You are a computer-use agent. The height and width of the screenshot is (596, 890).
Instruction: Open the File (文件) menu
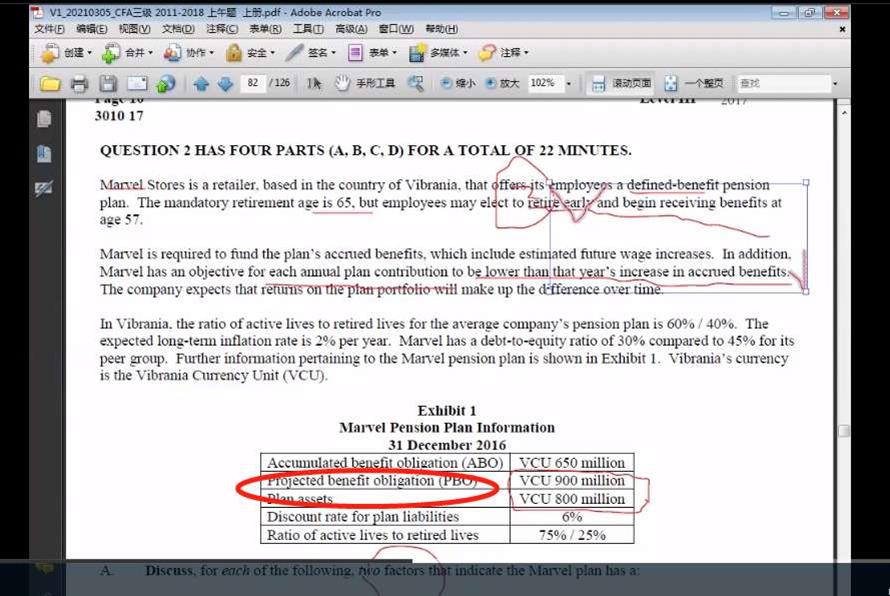[x=49, y=30]
